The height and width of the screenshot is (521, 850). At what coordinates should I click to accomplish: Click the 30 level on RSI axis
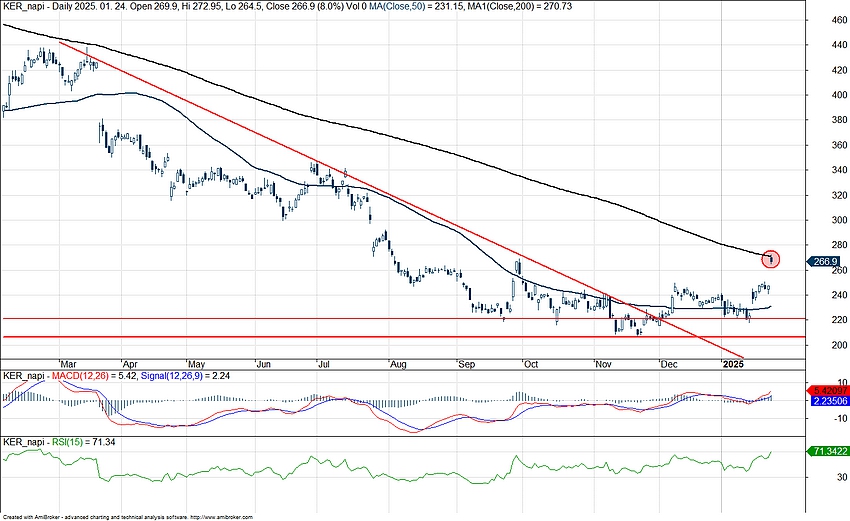(x=816, y=478)
